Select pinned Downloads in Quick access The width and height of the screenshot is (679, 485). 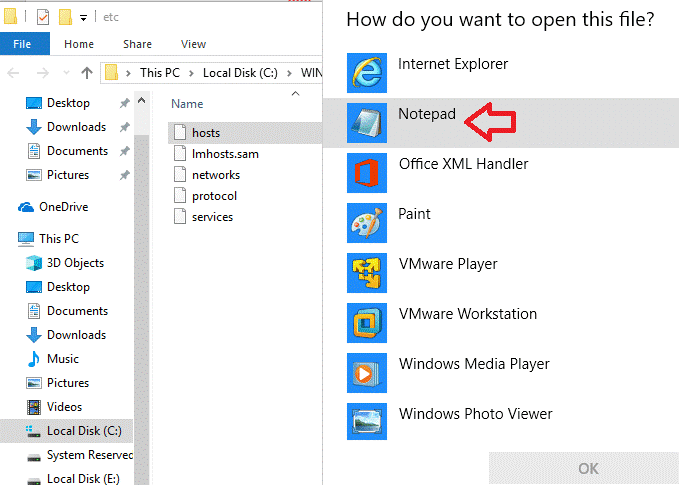(x=76, y=127)
